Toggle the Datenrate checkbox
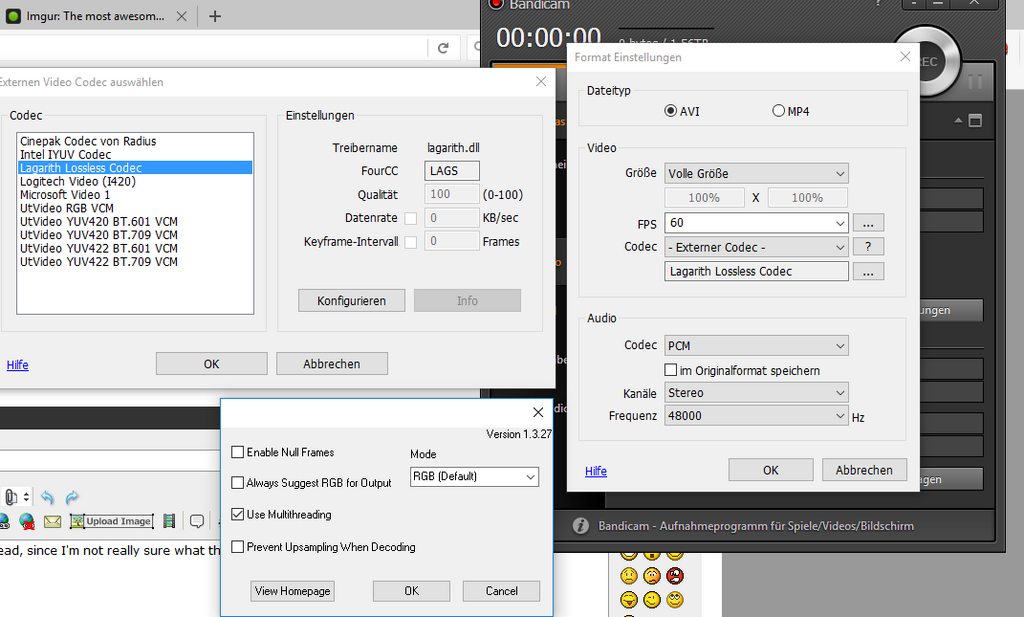 (x=410, y=218)
